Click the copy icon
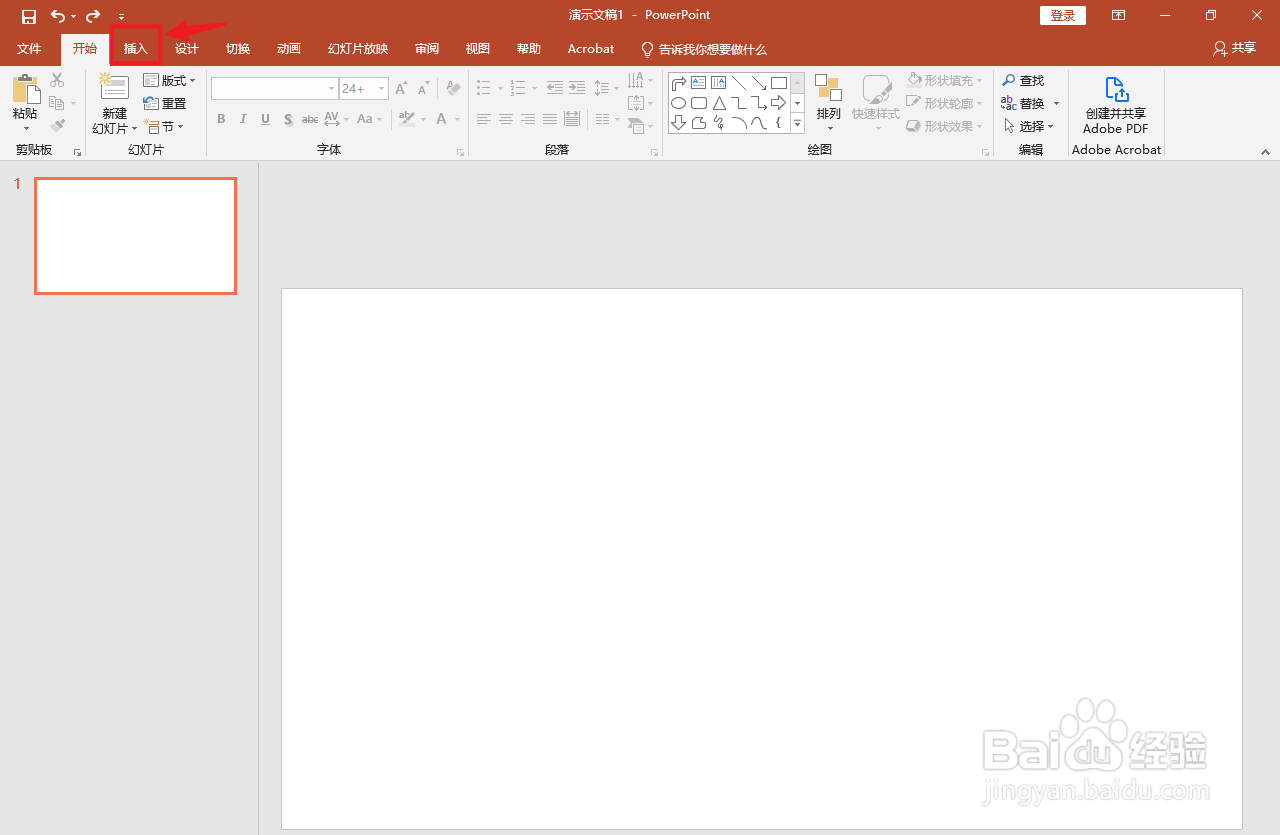1280x835 pixels. tap(57, 103)
